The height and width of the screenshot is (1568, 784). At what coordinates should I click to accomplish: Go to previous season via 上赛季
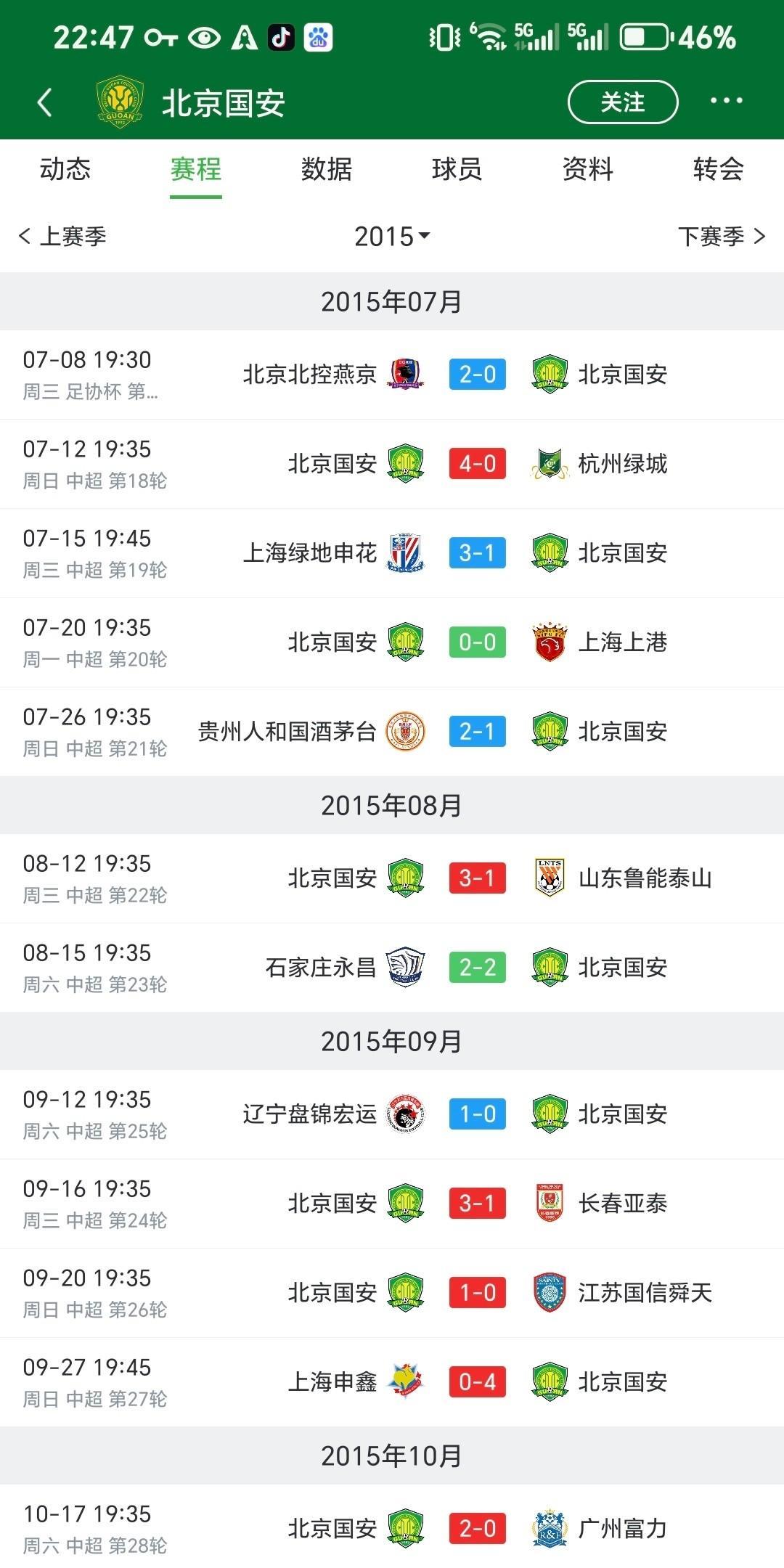click(x=63, y=237)
